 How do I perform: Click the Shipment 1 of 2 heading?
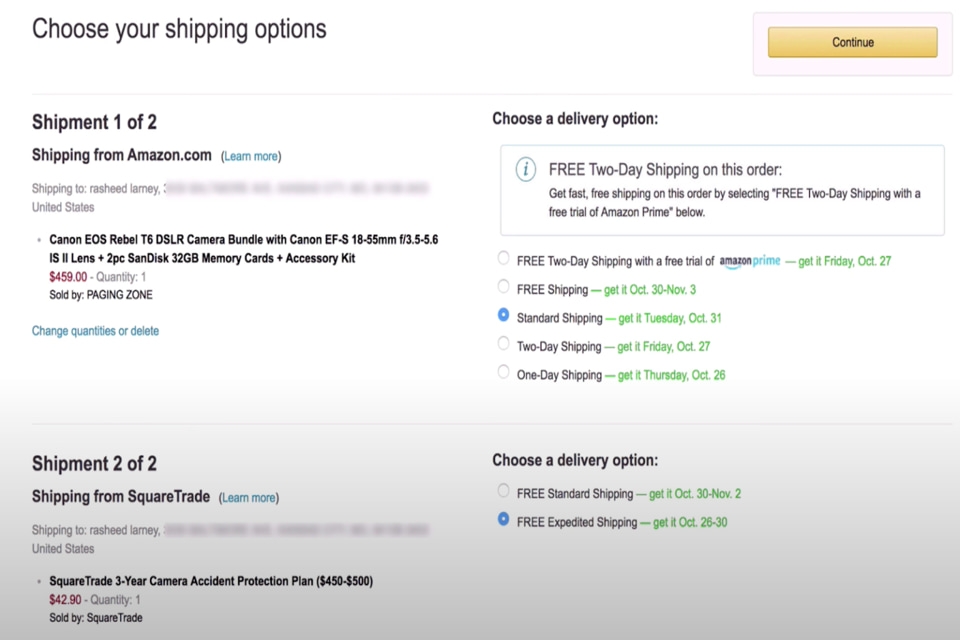tap(94, 122)
